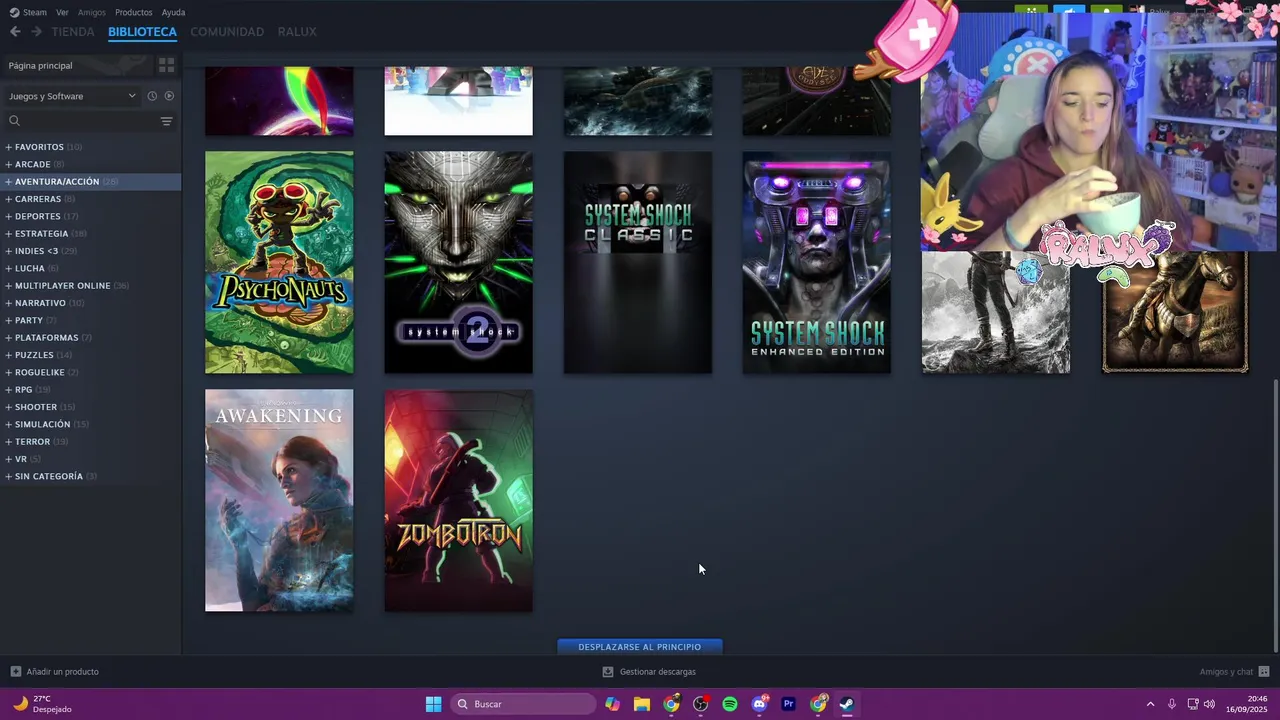Open the Amigos menu
1280x720 pixels.
[92, 12]
